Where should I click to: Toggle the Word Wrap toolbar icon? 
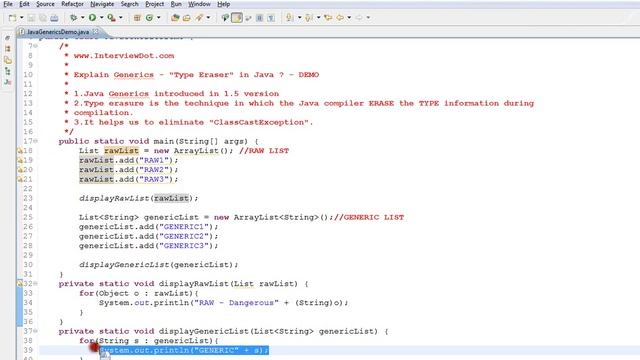[x=248, y=18]
